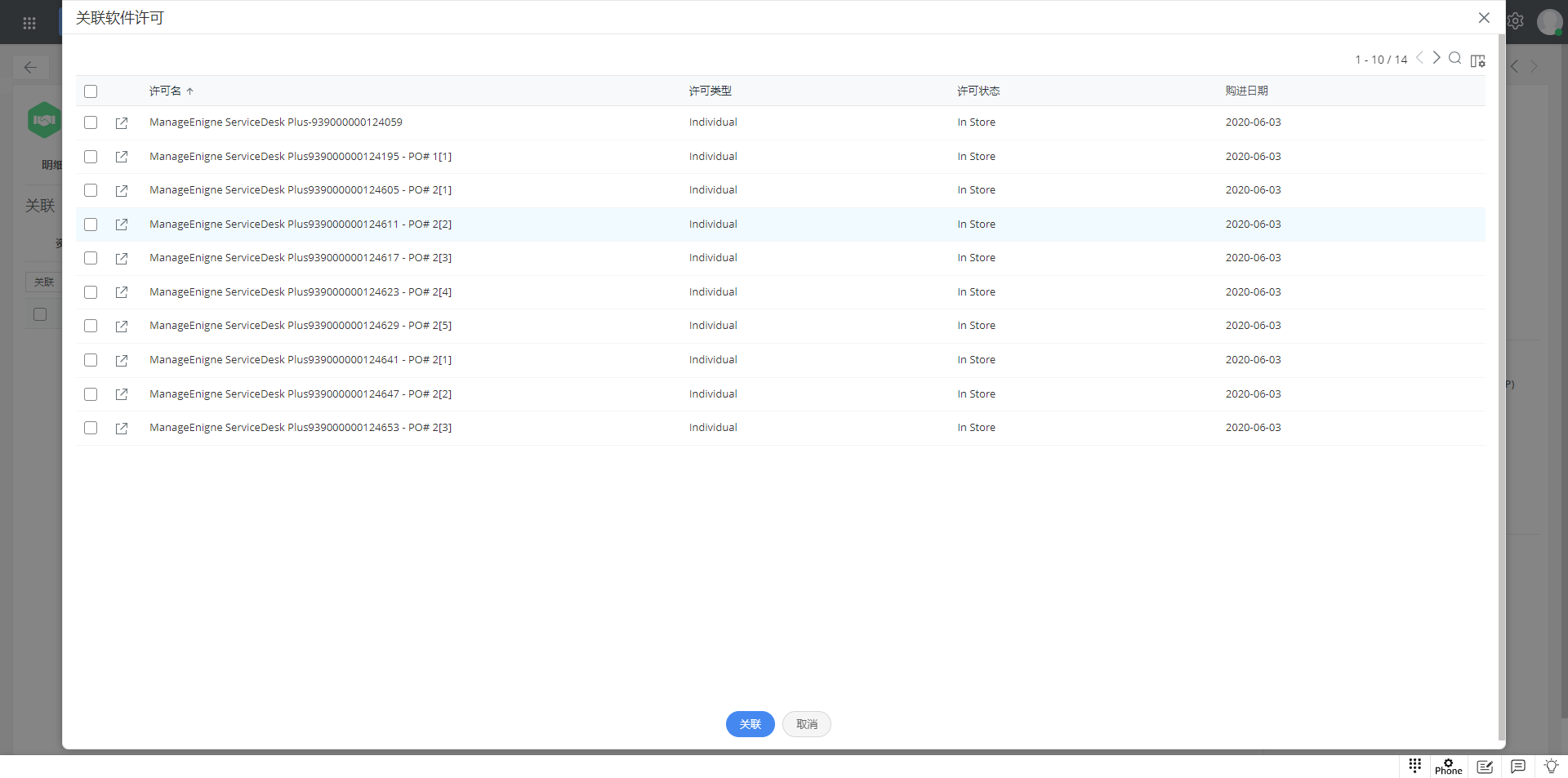Check the box for license 124617 PO# 2[3]
Screen dimensions: 1568x778
coord(91,258)
